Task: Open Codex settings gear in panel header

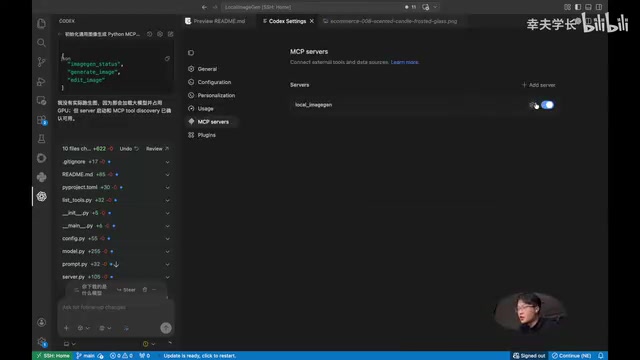Action: pyautogui.click(x=160, y=34)
